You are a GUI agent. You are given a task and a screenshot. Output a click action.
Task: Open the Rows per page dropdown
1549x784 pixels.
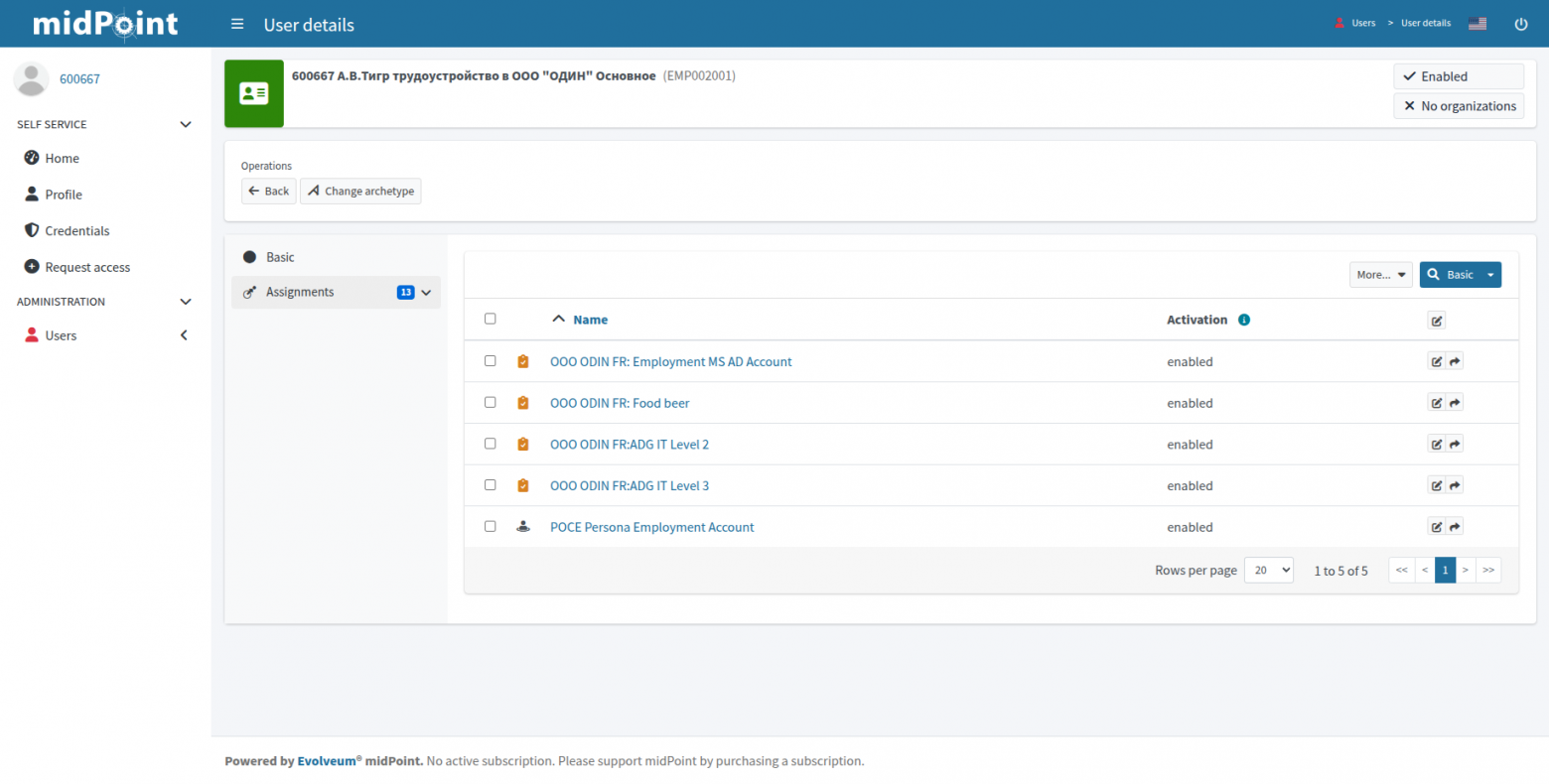1269,570
